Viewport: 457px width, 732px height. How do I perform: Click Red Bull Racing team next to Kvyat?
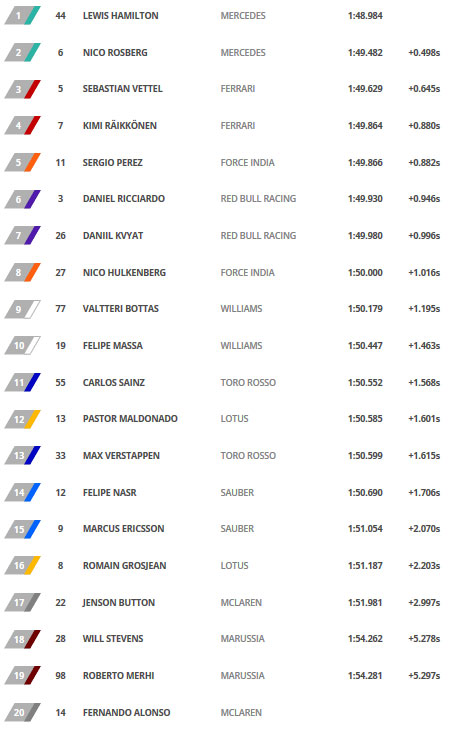coord(258,236)
